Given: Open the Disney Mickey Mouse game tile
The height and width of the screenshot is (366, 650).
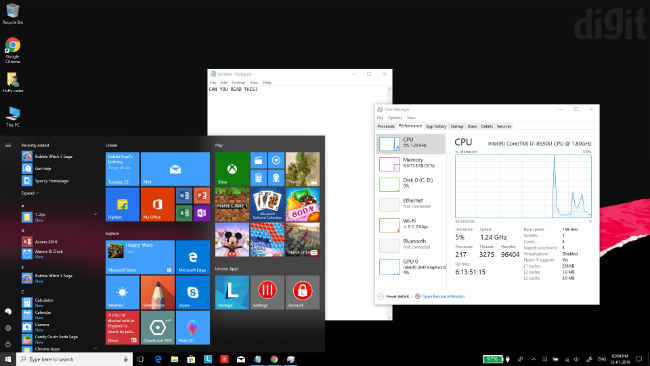Looking at the screenshot, I should pyautogui.click(x=232, y=240).
